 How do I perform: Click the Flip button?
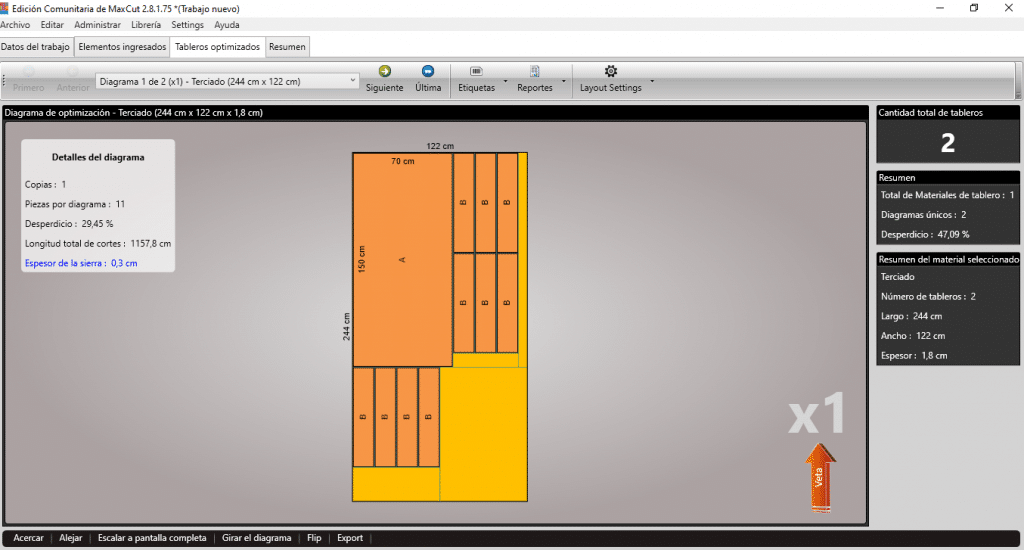314,538
